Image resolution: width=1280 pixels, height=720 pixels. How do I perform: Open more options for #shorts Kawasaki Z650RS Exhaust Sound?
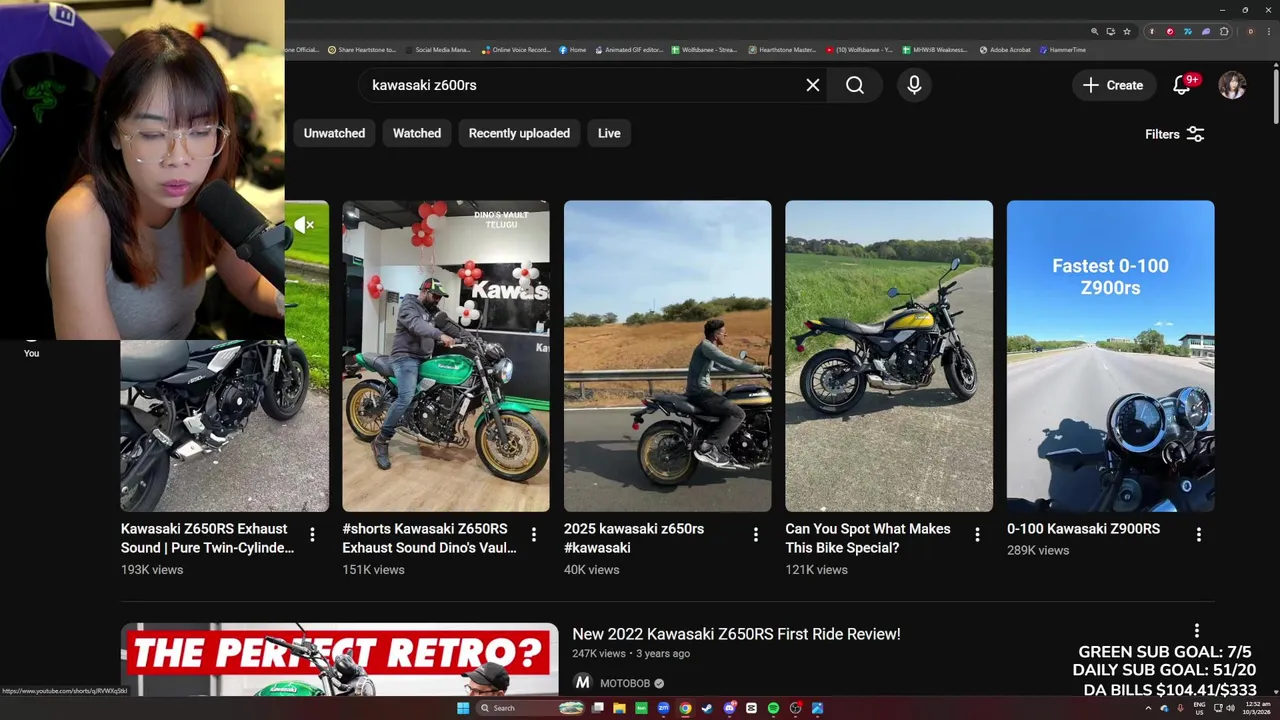(x=534, y=535)
